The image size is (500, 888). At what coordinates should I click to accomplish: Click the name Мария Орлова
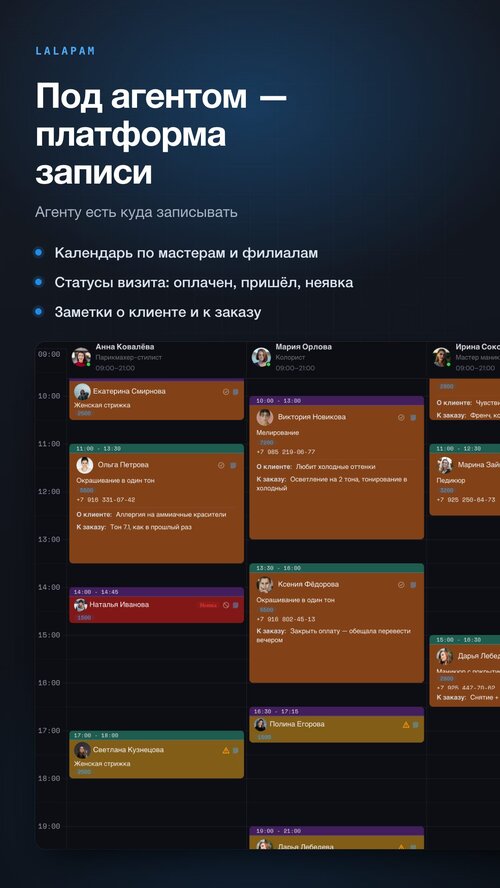(304, 347)
